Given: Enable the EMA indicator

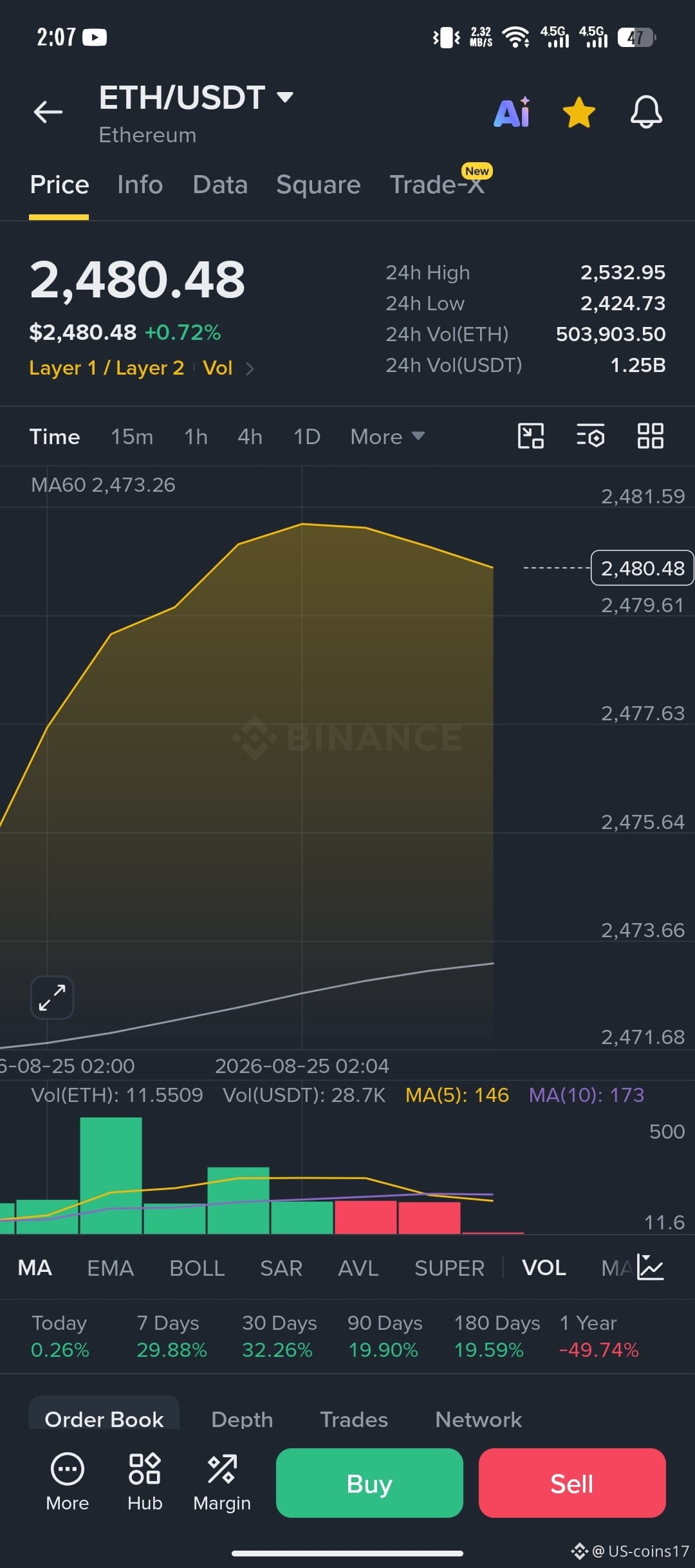Looking at the screenshot, I should [x=111, y=1268].
